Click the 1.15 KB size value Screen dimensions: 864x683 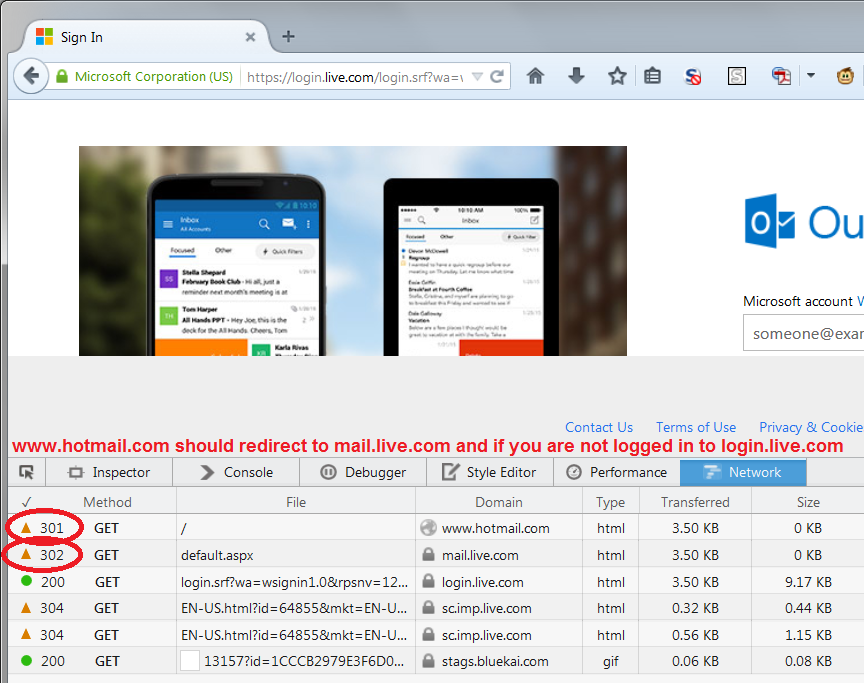point(808,635)
